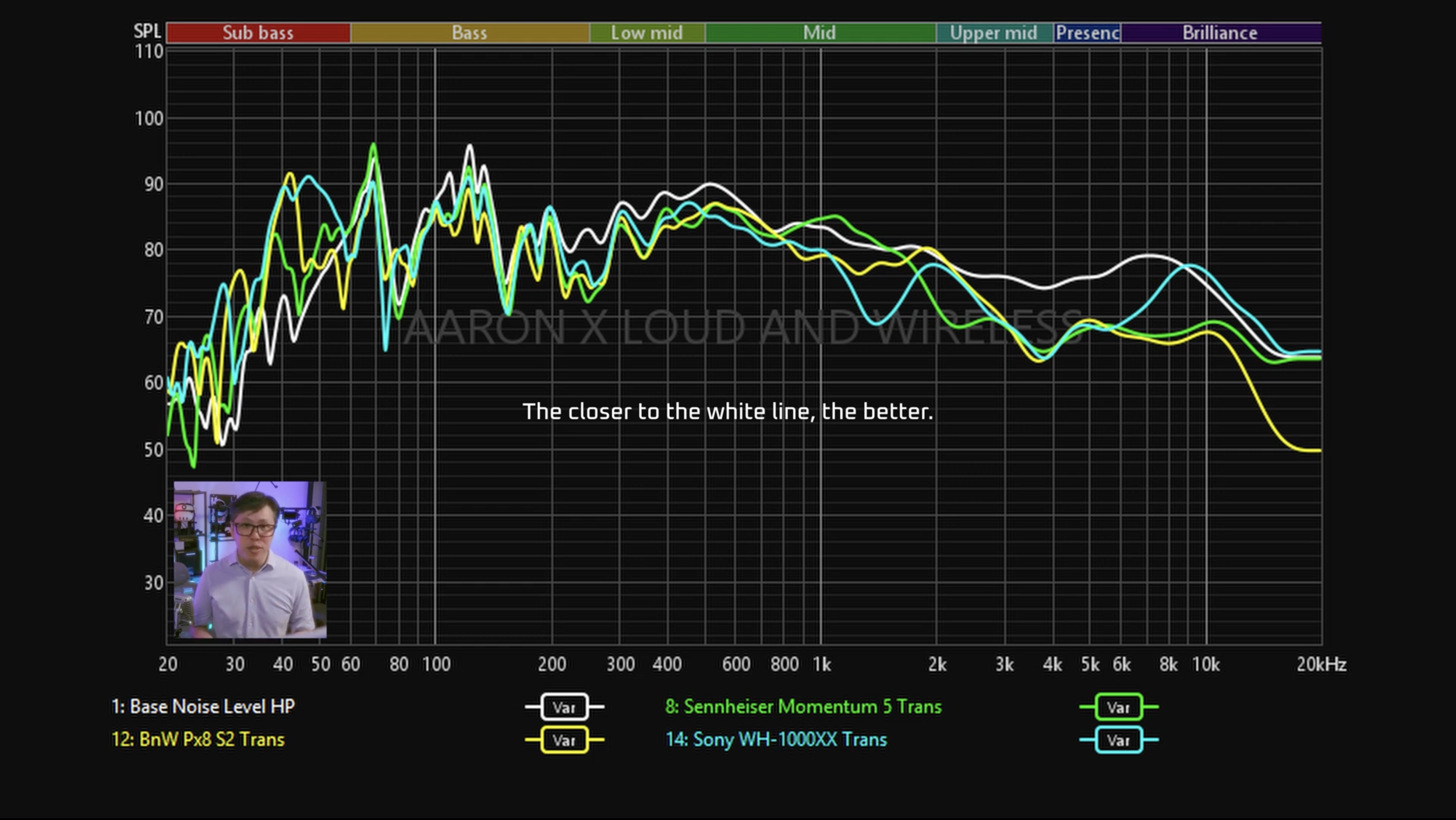Click the "2k" frequency axis label
The image size is (1456, 820).
point(937,665)
